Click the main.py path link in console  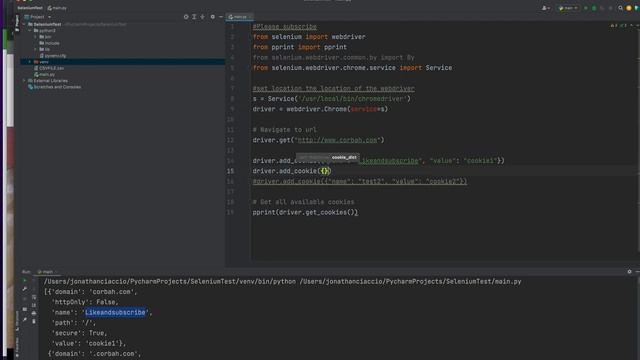[410, 282]
